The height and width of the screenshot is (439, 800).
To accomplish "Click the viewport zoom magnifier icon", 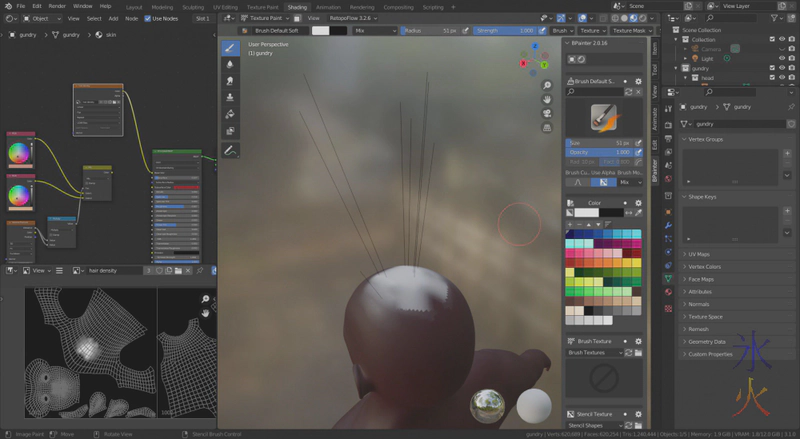I will [x=546, y=85].
